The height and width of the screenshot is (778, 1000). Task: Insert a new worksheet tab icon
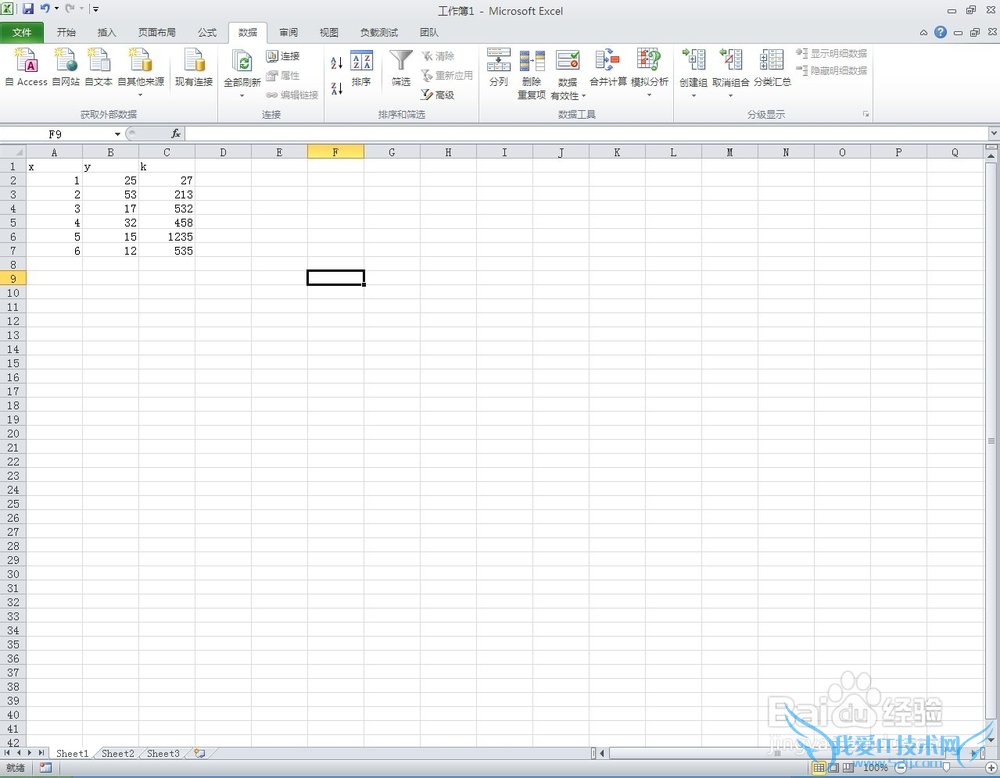click(200, 753)
